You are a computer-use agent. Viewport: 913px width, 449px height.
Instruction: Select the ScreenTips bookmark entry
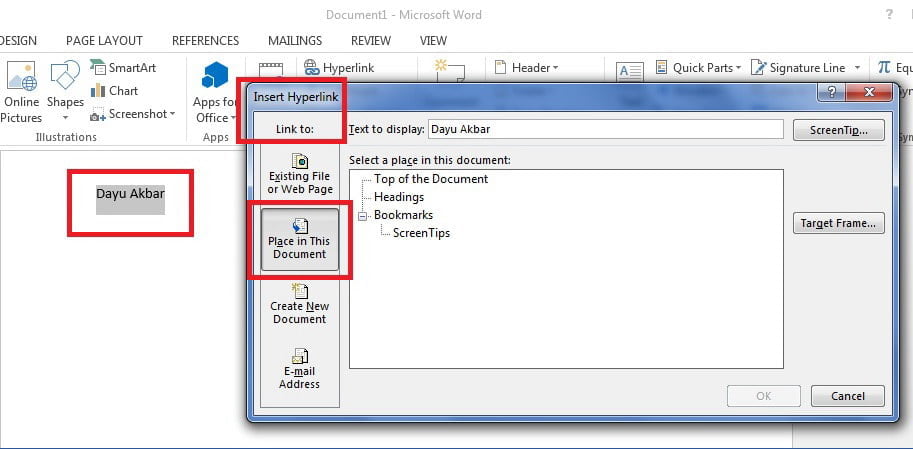tap(422, 233)
